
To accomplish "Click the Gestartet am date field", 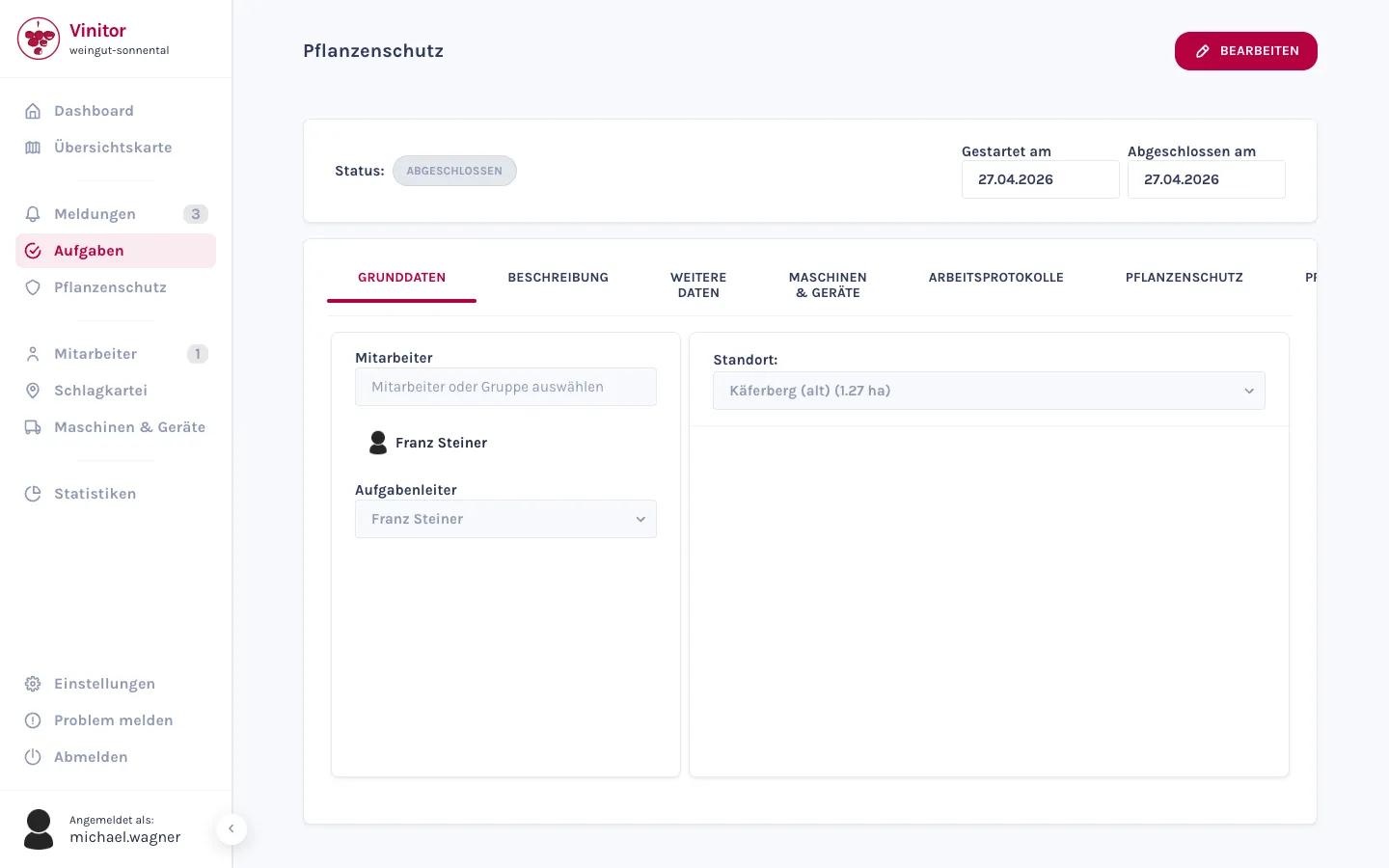I will tap(1041, 179).
